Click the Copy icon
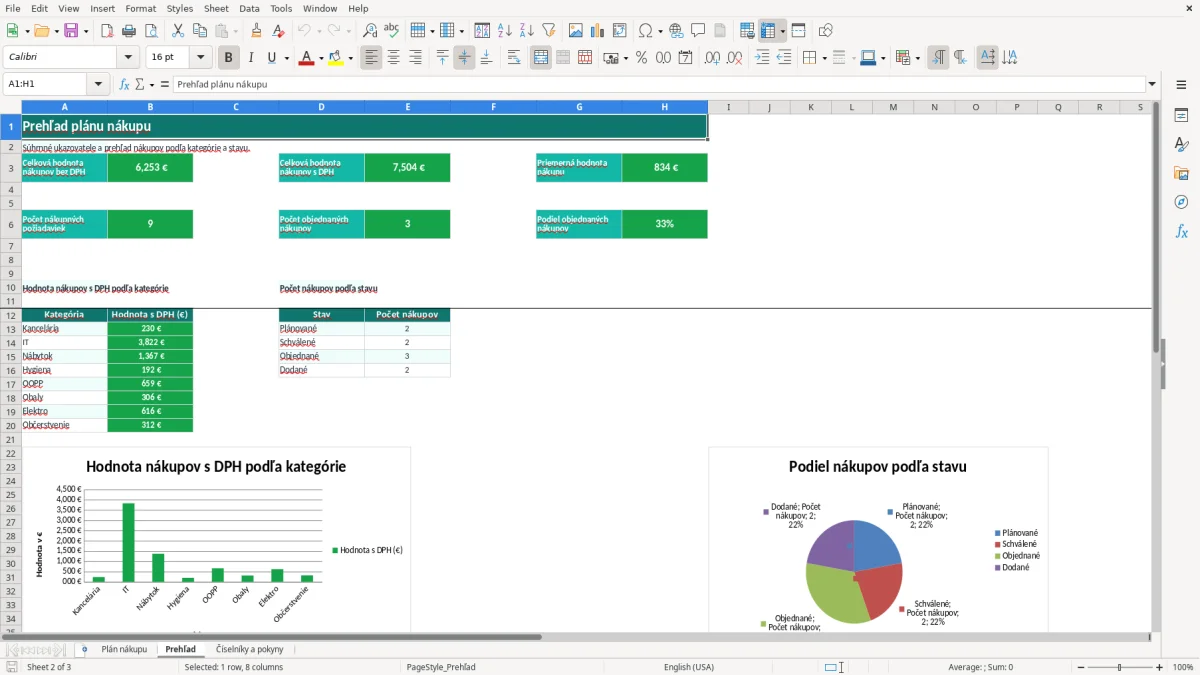Screen dimensions: 1200x675 coord(200,31)
